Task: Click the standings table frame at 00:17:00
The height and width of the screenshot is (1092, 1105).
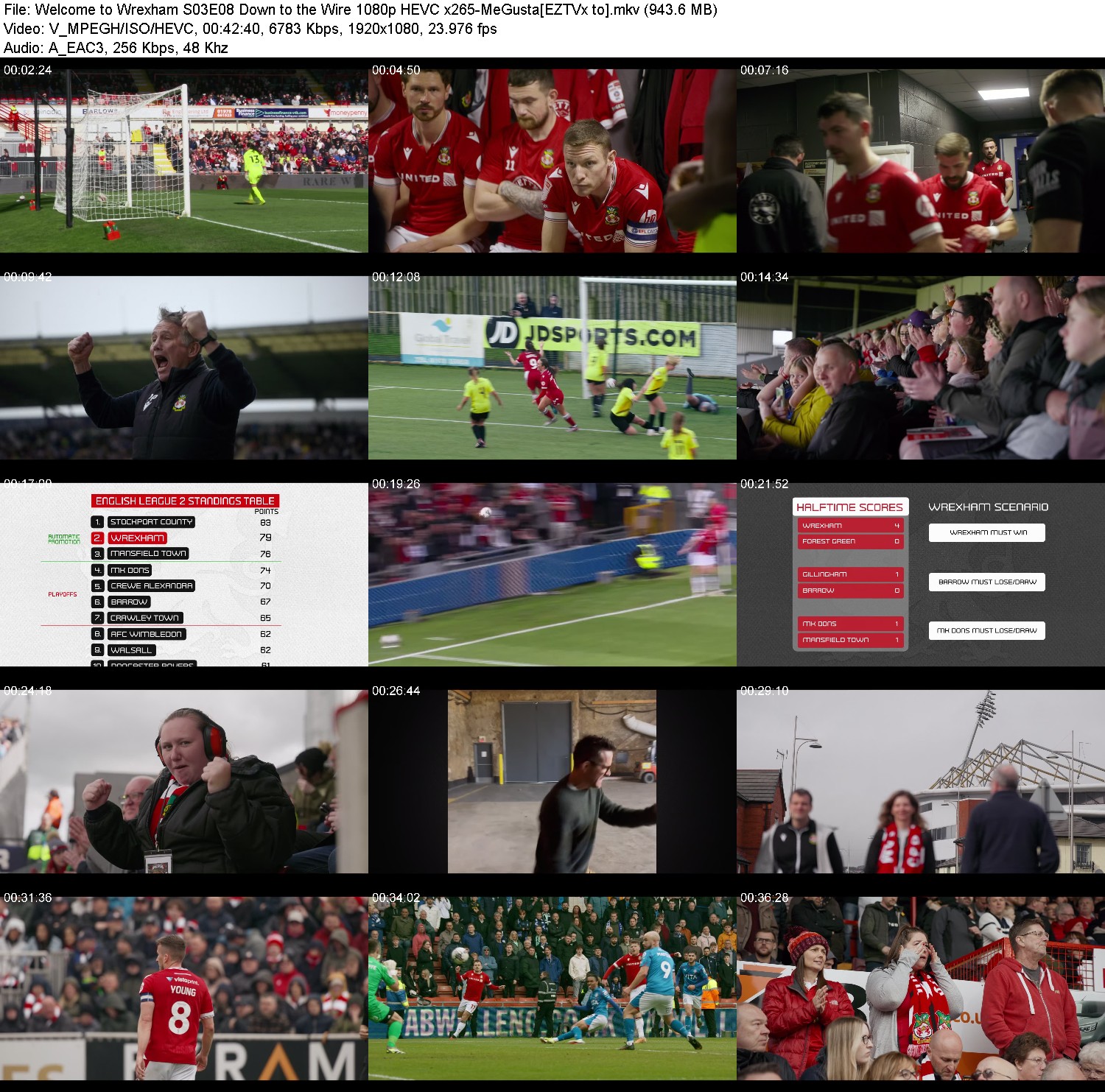Action: (184, 574)
